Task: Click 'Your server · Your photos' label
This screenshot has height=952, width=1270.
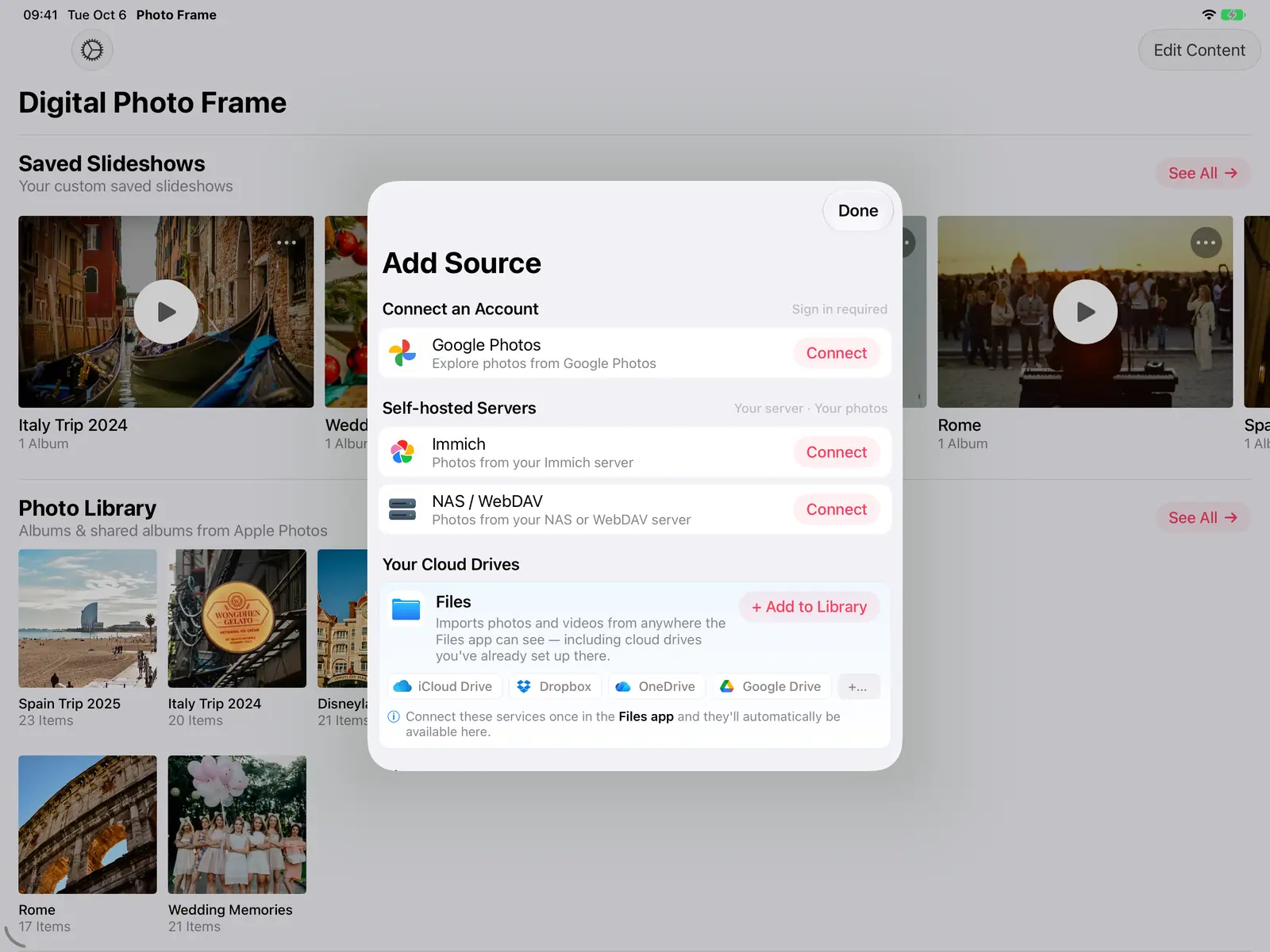Action: click(810, 409)
